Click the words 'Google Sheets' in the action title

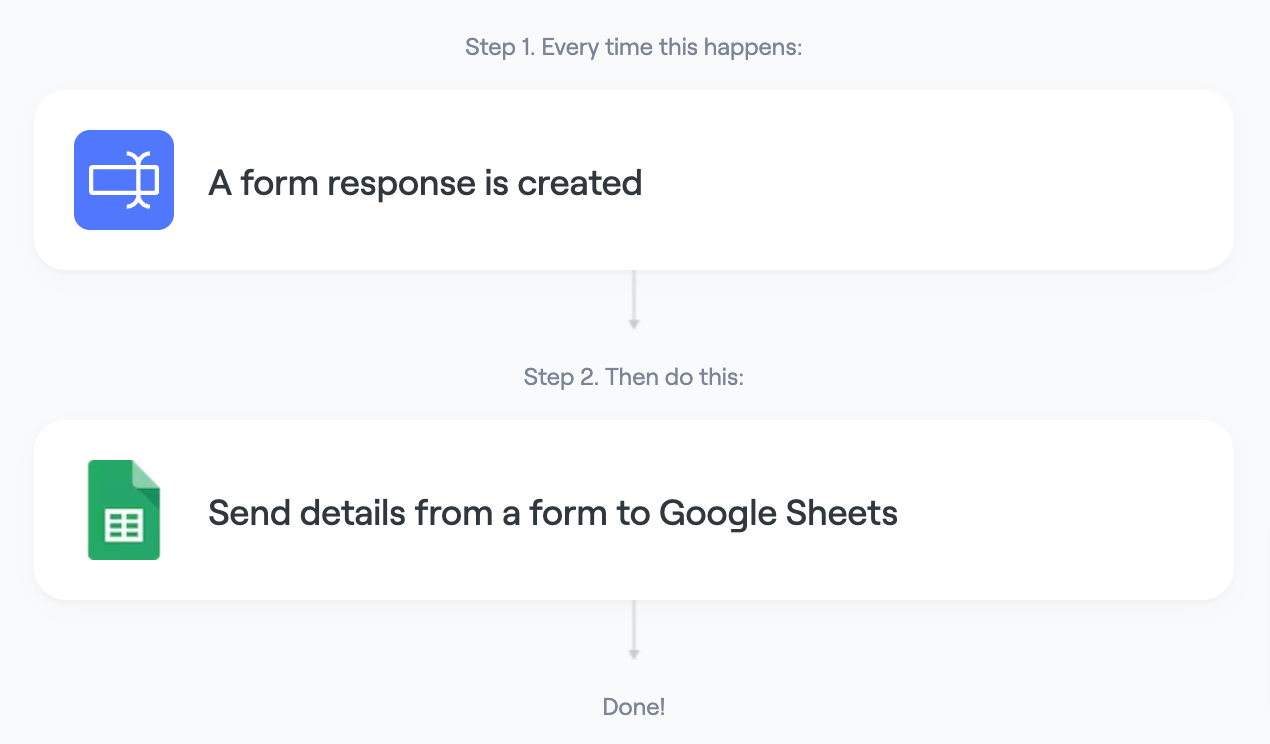pyautogui.click(x=778, y=514)
